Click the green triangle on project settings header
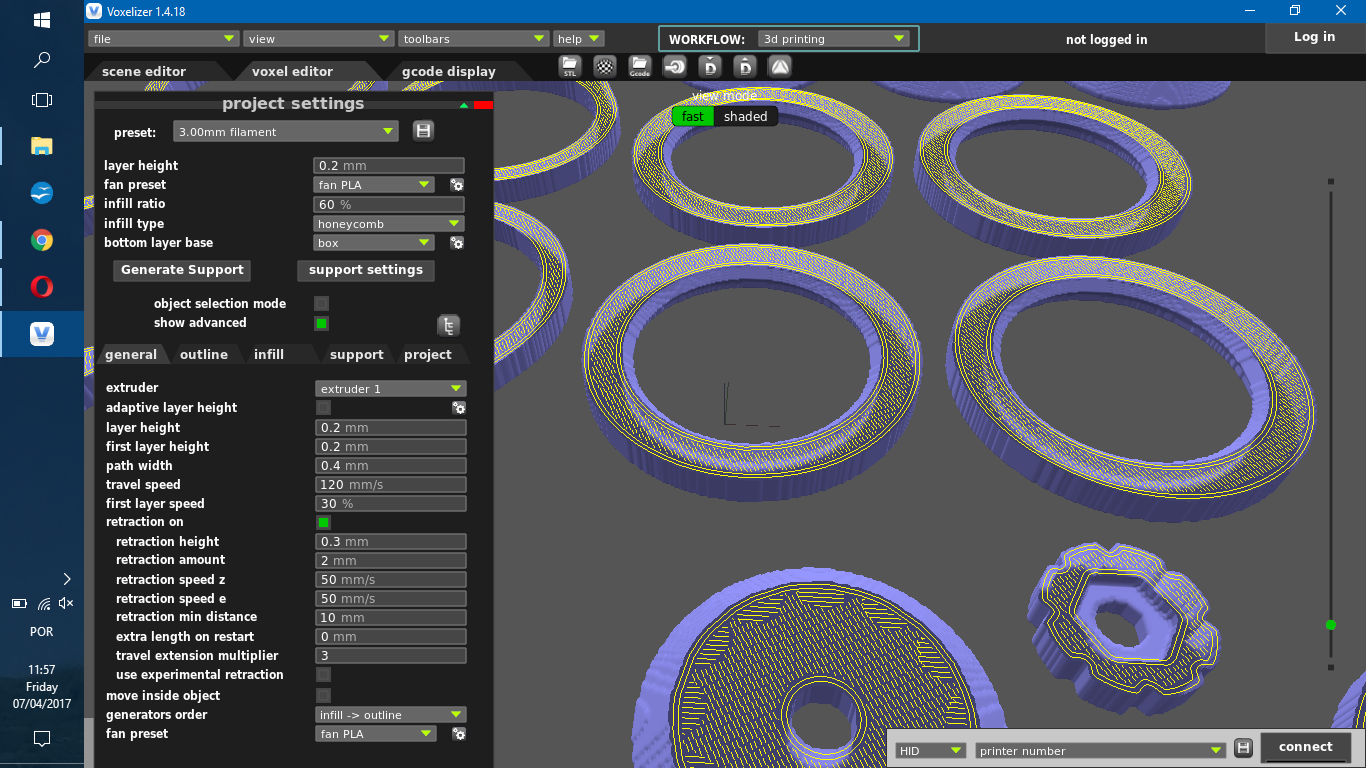The height and width of the screenshot is (768, 1366). pos(463,105)
